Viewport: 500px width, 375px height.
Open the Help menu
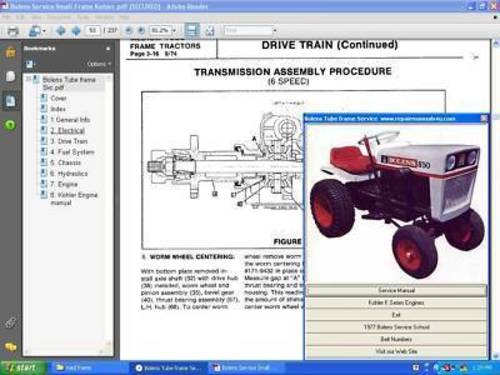(x=124, y=17)
